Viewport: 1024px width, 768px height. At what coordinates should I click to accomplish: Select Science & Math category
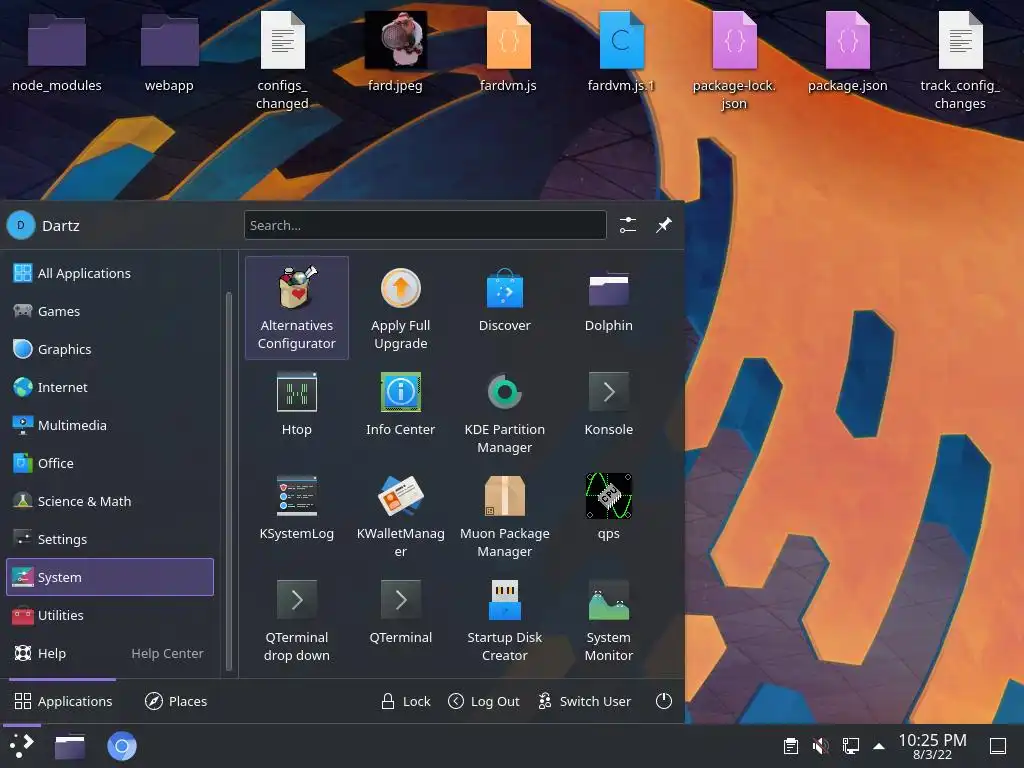(x=110, y=501)
